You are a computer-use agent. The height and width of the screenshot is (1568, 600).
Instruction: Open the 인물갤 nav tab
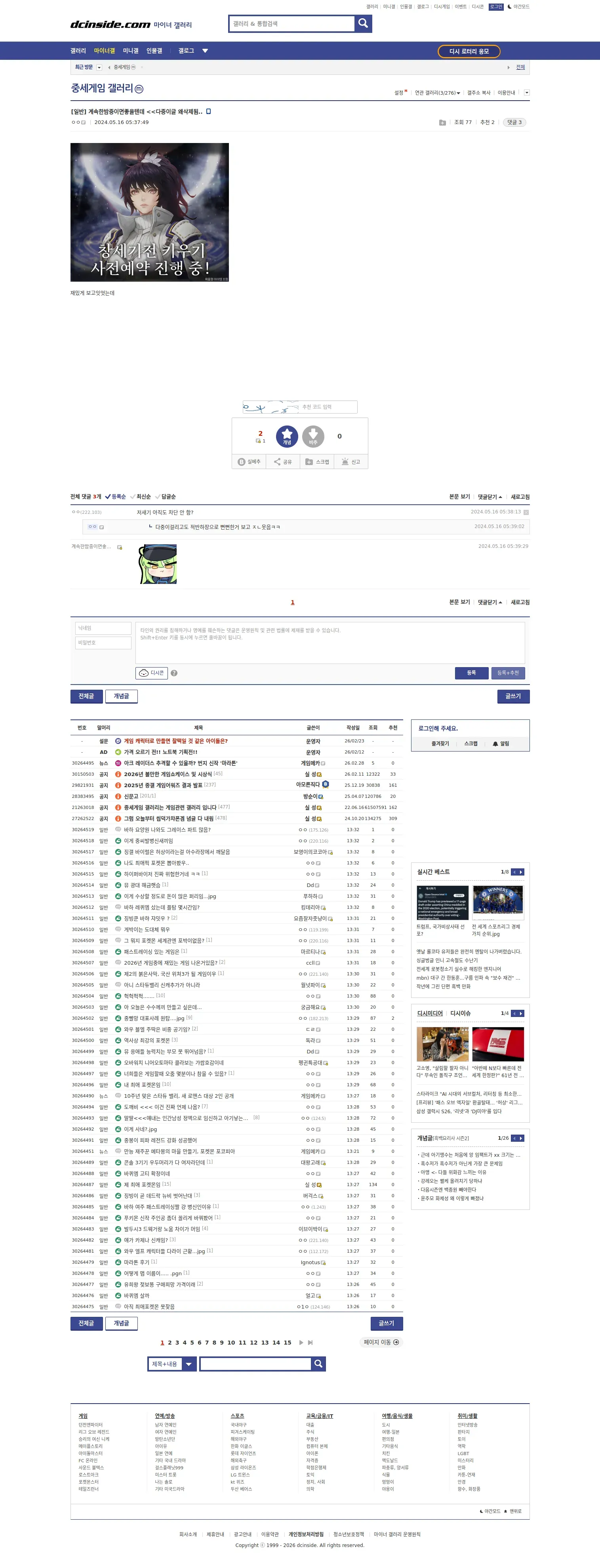click(154, 51)
